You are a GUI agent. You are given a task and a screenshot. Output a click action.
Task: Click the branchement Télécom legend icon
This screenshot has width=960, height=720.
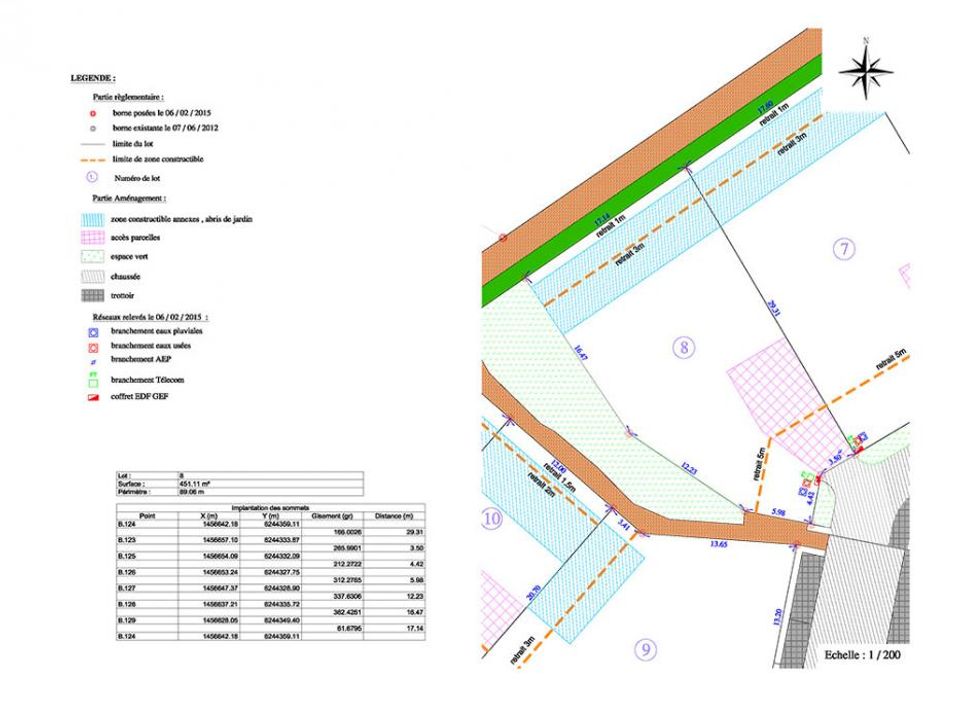(93, 381)
